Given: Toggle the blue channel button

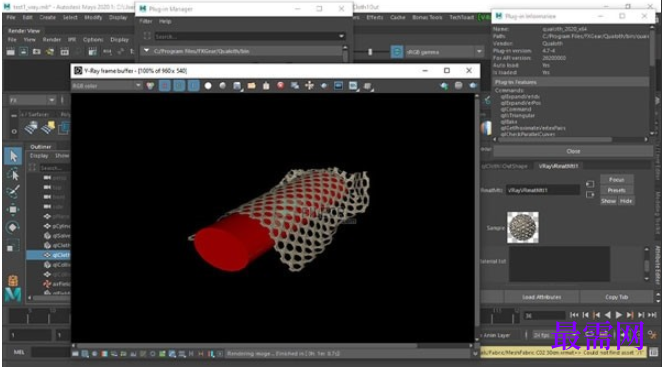Looking at the screenshot, I should coord(193,86).
